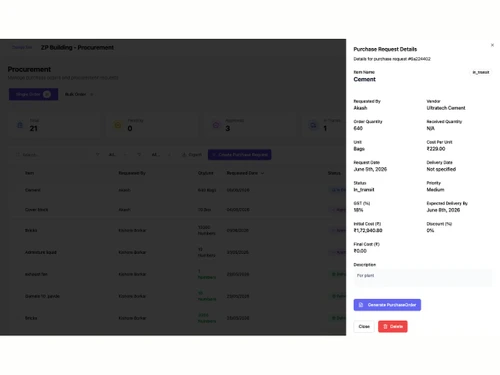Click the 'ZP Building - Procurement' page title
The height and width of the screenshot is (375, 500).
[x=77, y=47]
